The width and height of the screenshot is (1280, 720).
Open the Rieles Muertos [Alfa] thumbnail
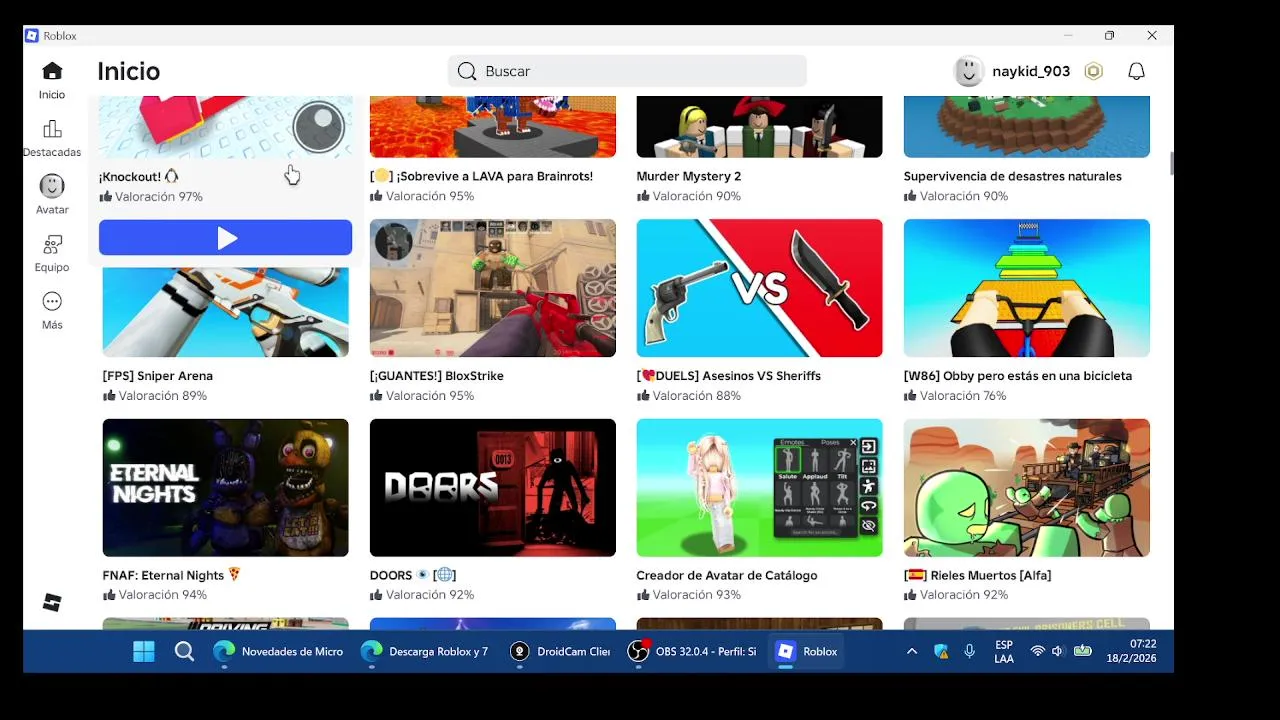(x=1027, y=487)
